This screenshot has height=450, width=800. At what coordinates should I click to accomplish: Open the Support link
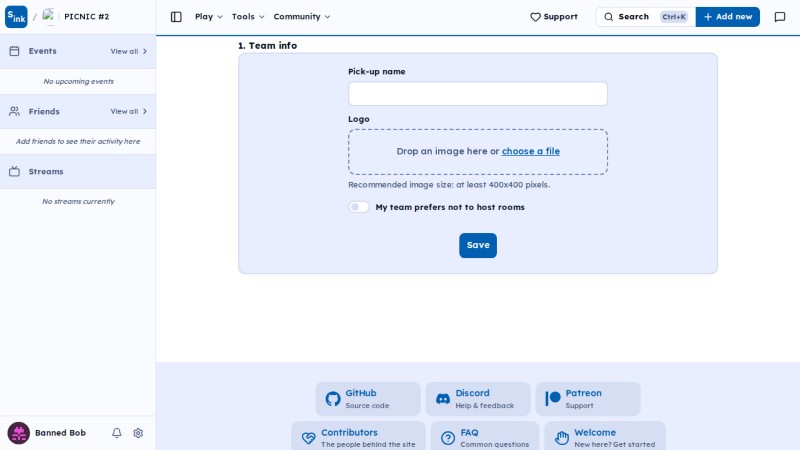554,17
